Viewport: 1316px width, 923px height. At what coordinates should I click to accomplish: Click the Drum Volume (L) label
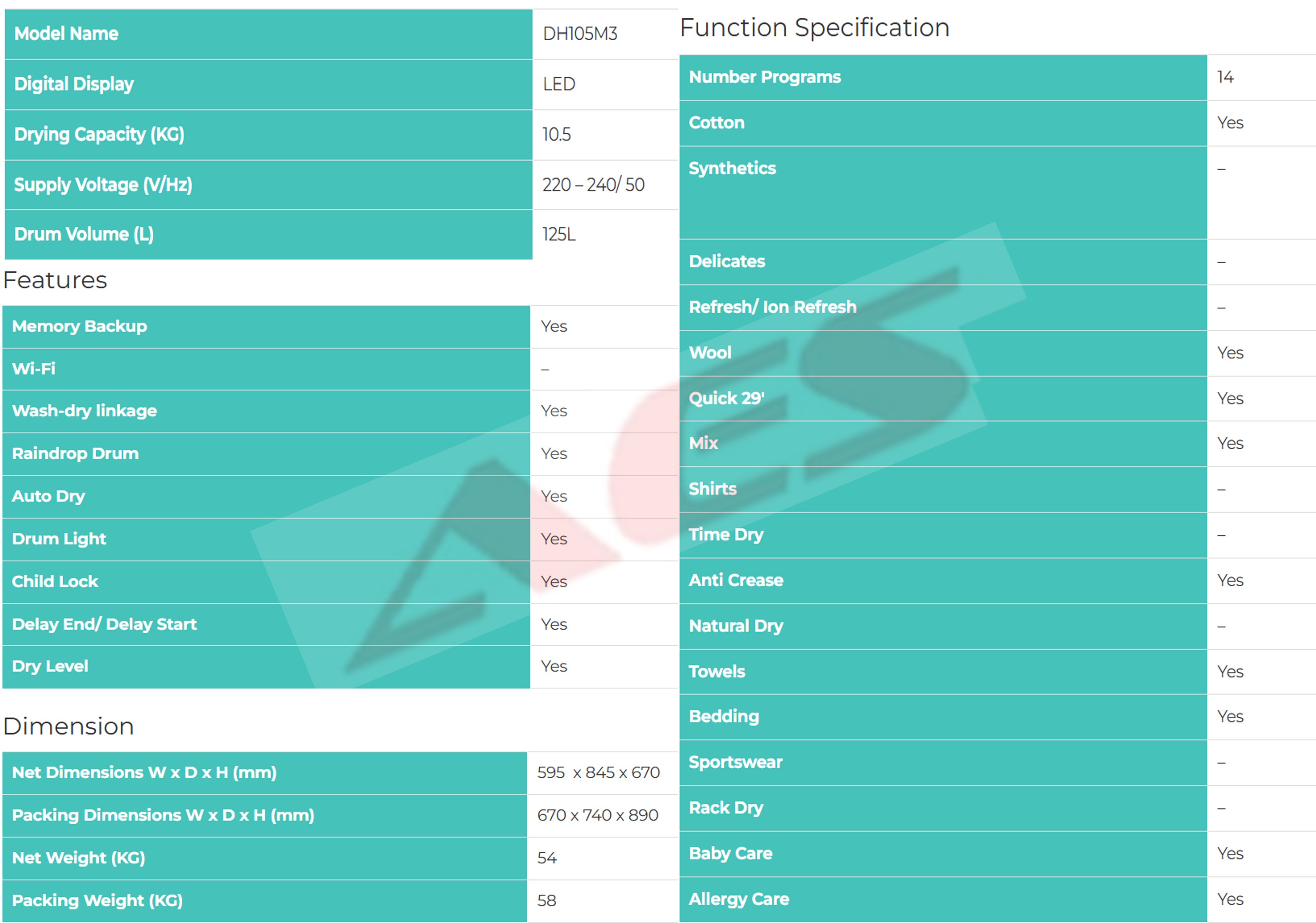(x=84, y=235)
